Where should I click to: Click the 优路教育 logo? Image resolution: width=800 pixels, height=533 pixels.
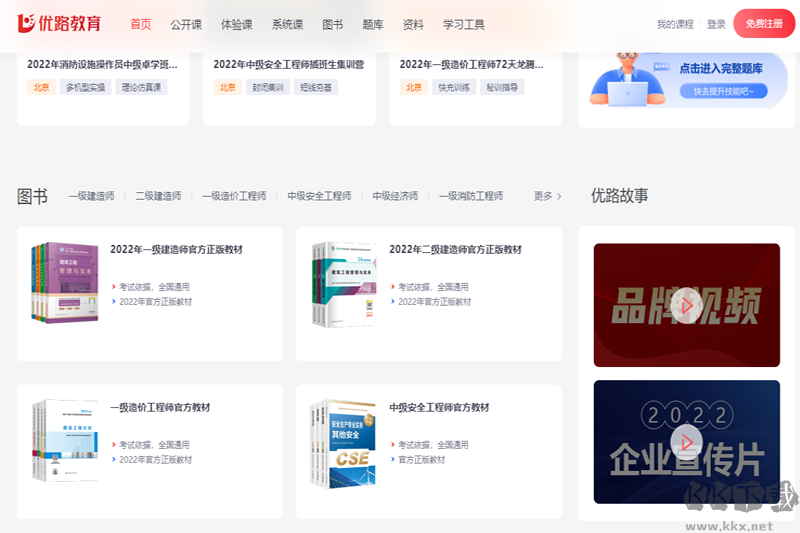coord(59,23)
